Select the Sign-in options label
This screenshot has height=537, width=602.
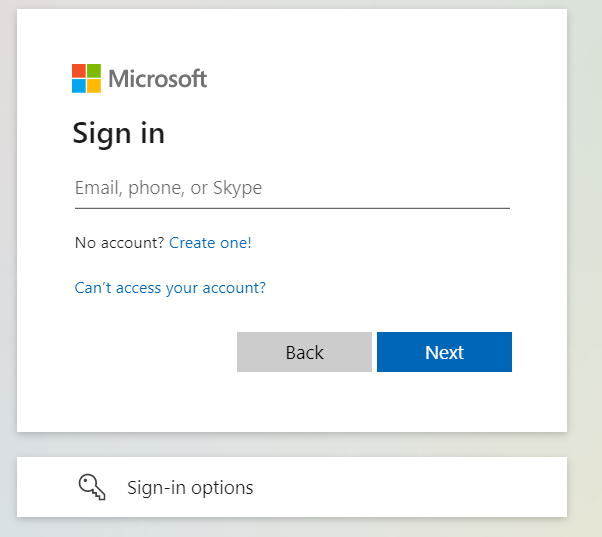[x=190, y=488]
